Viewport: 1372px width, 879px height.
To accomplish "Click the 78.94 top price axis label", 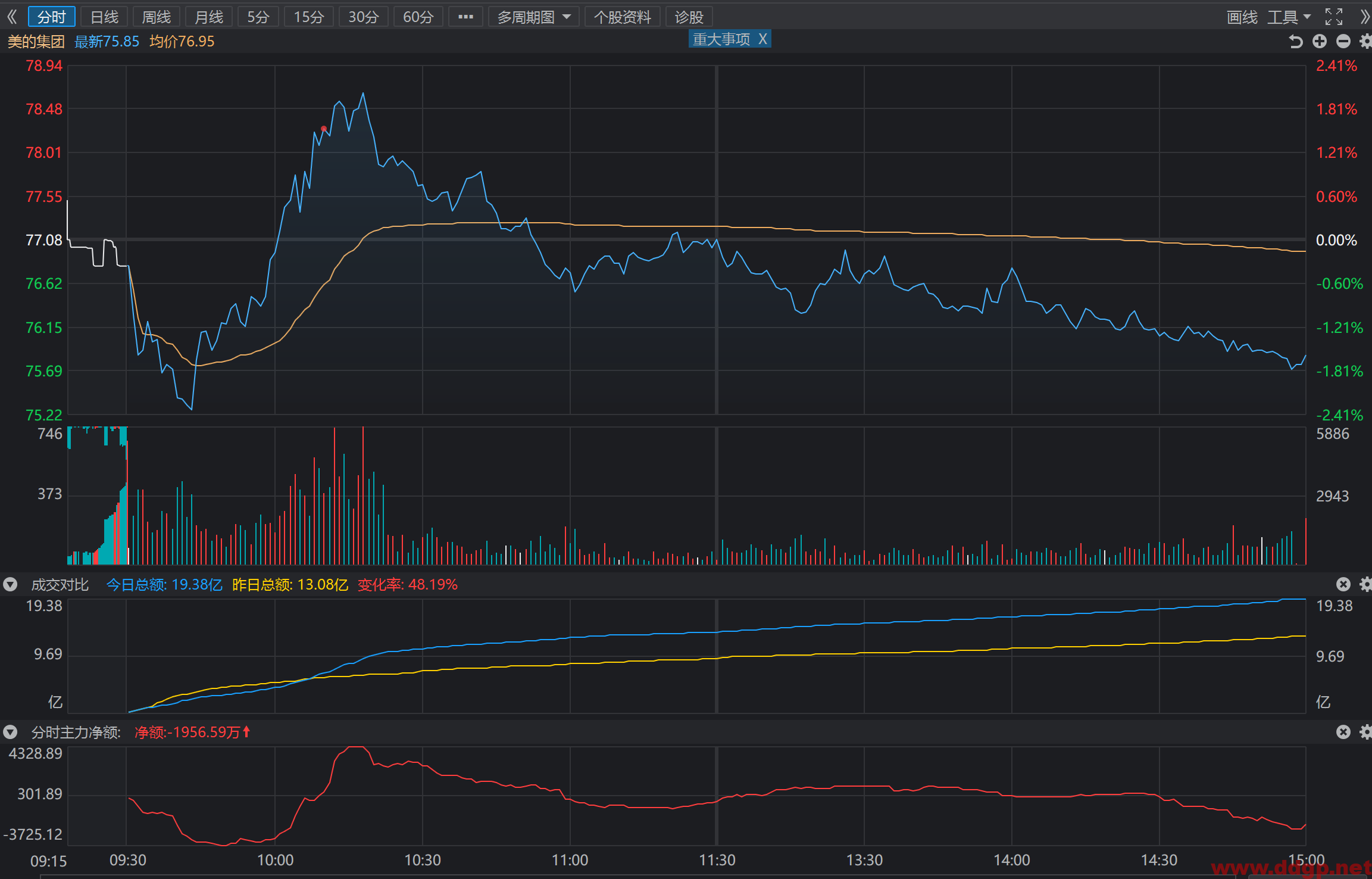I will (x=44, y=66).
